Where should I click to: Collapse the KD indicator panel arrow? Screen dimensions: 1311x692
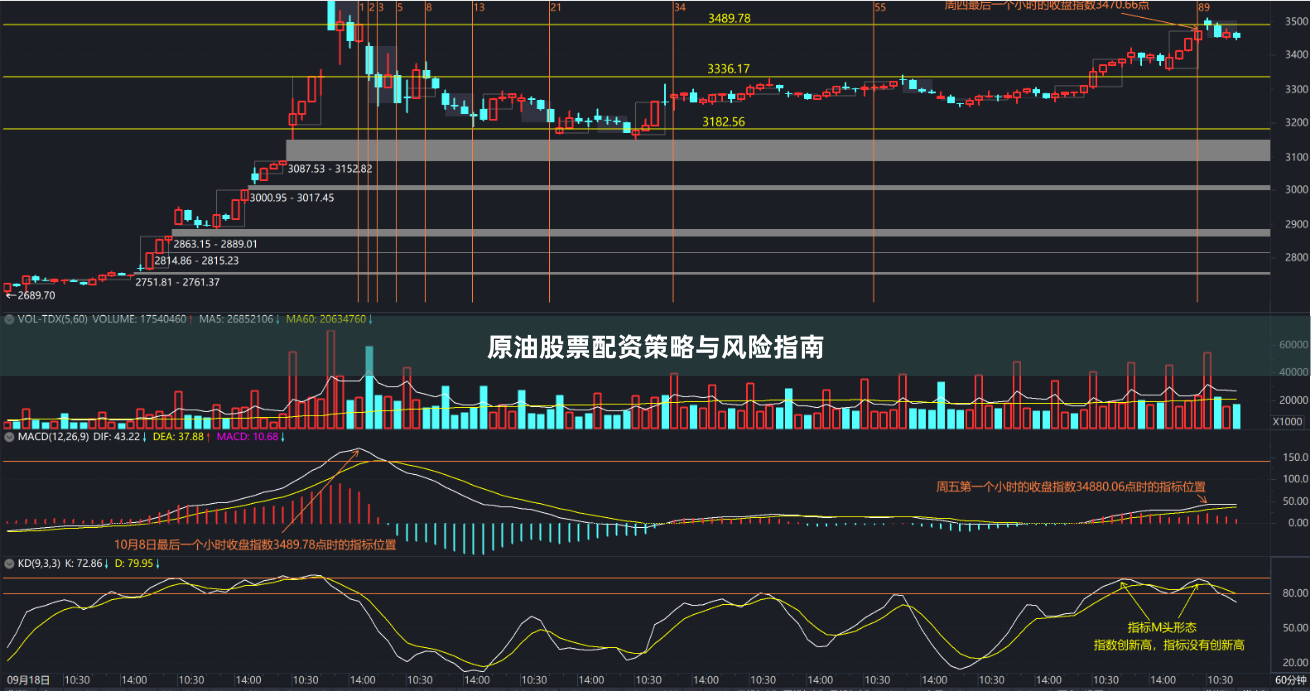click(9, 563)
